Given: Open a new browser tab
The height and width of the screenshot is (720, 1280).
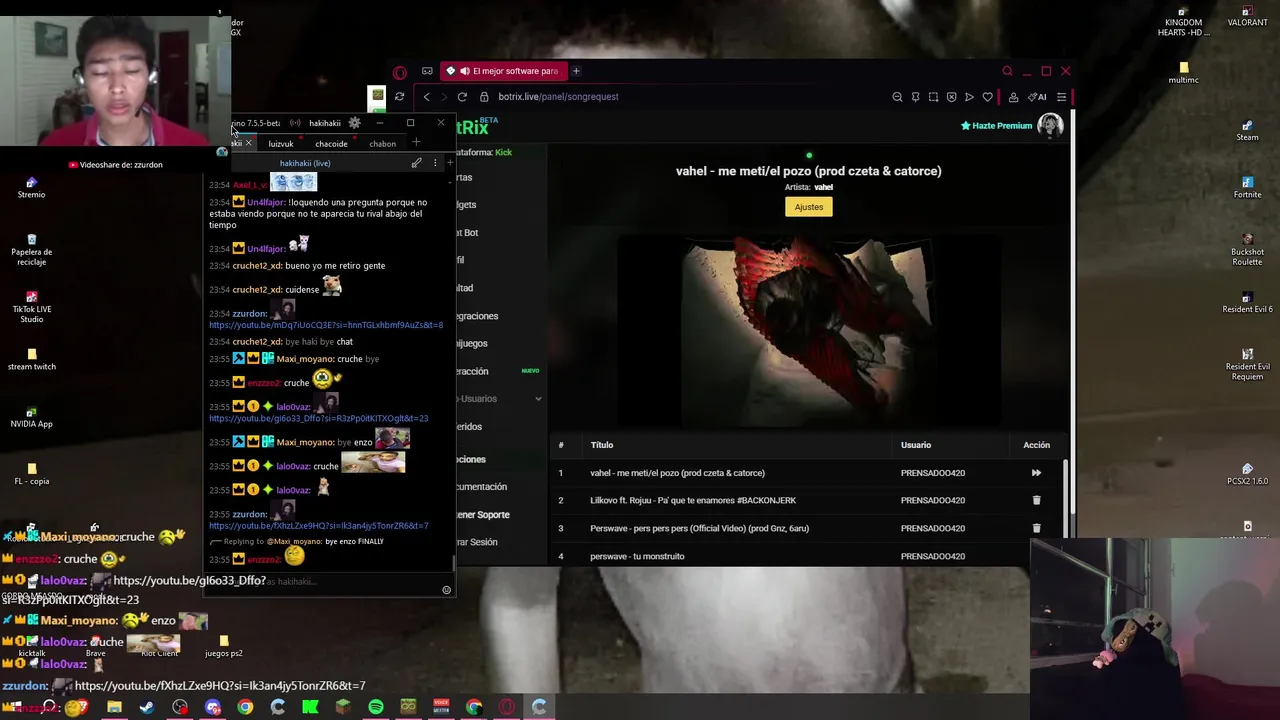Looking at the screenshot, I should (x=576, y=71).
